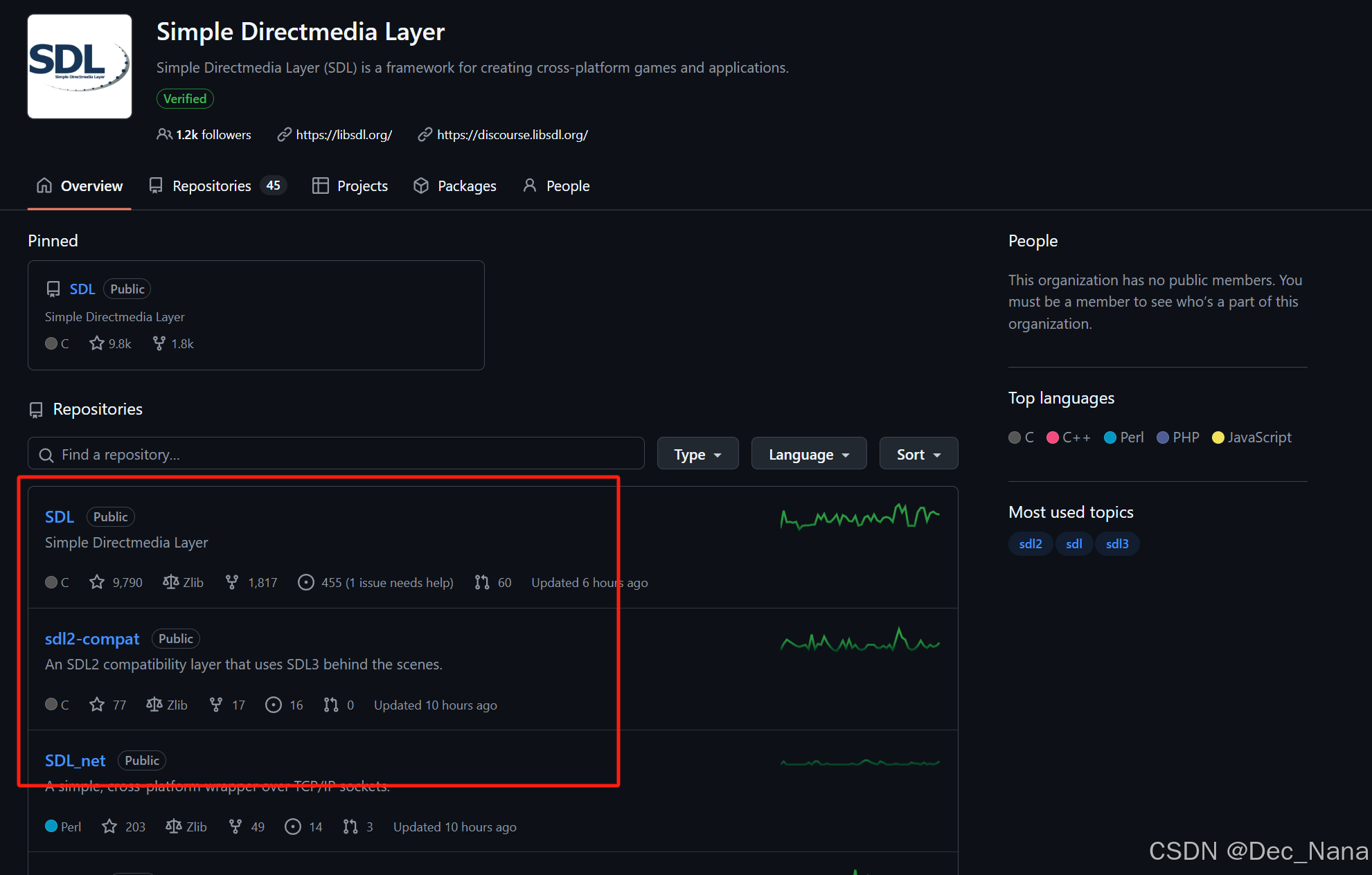Image resolution: width=1372 pixels, height=875 pixels.
Task: Click the pink C++ language color dot
Action: point(1052,437)
